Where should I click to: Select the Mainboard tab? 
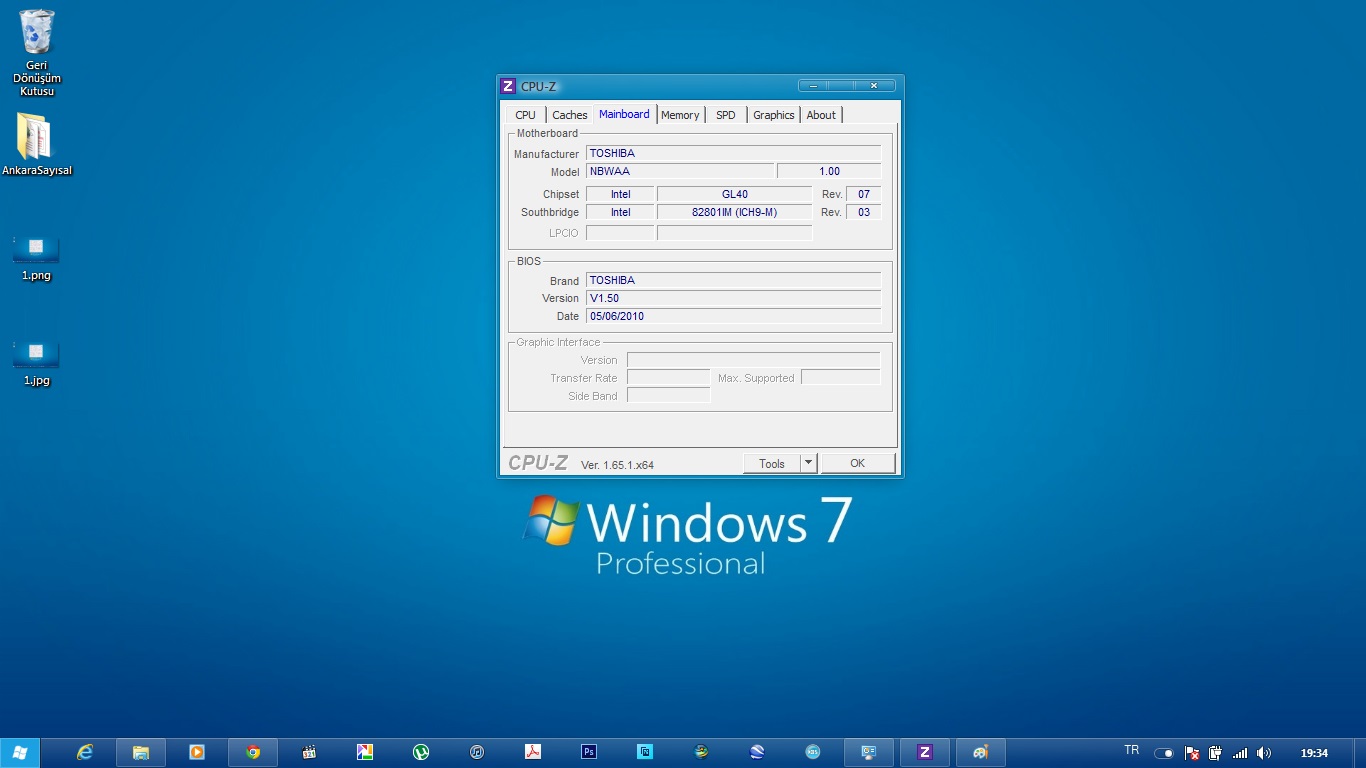pyautogui.click(x=624, y=114)
